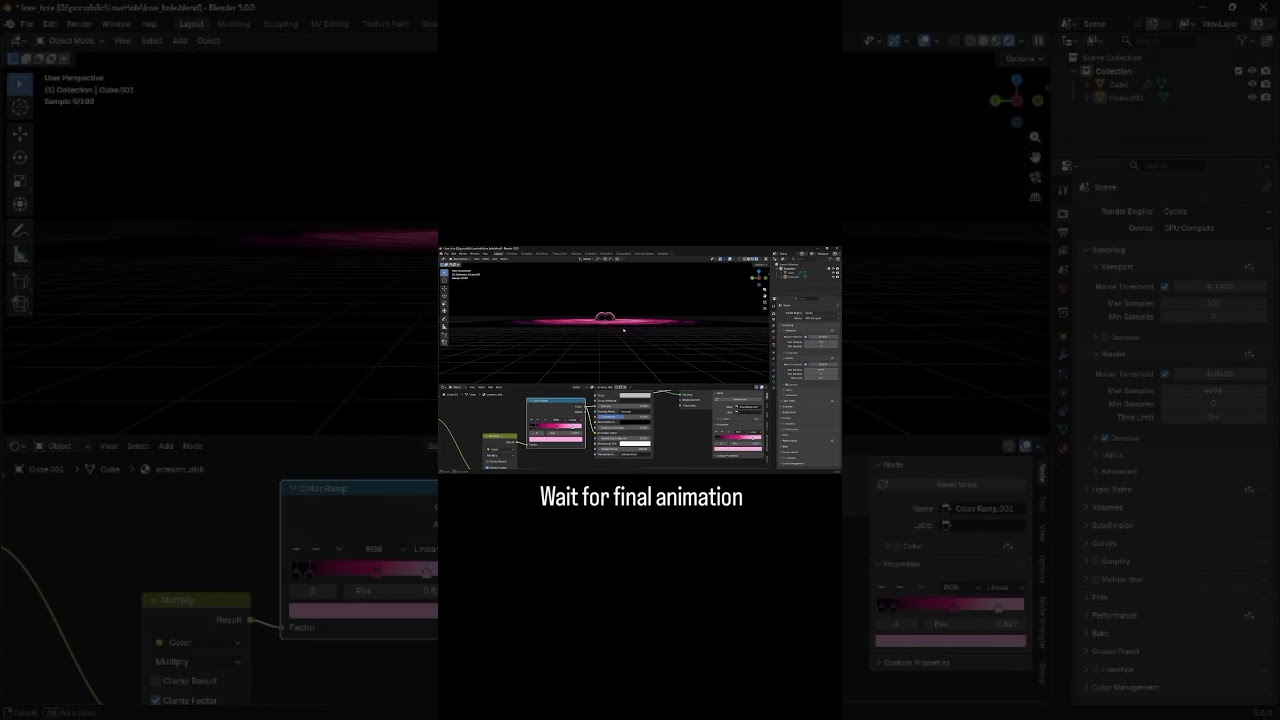Image resolution: width=1280 pixels, height=720 pixels.
Task: Open the outliner filter funnel icon
Action: point(1244,41)
